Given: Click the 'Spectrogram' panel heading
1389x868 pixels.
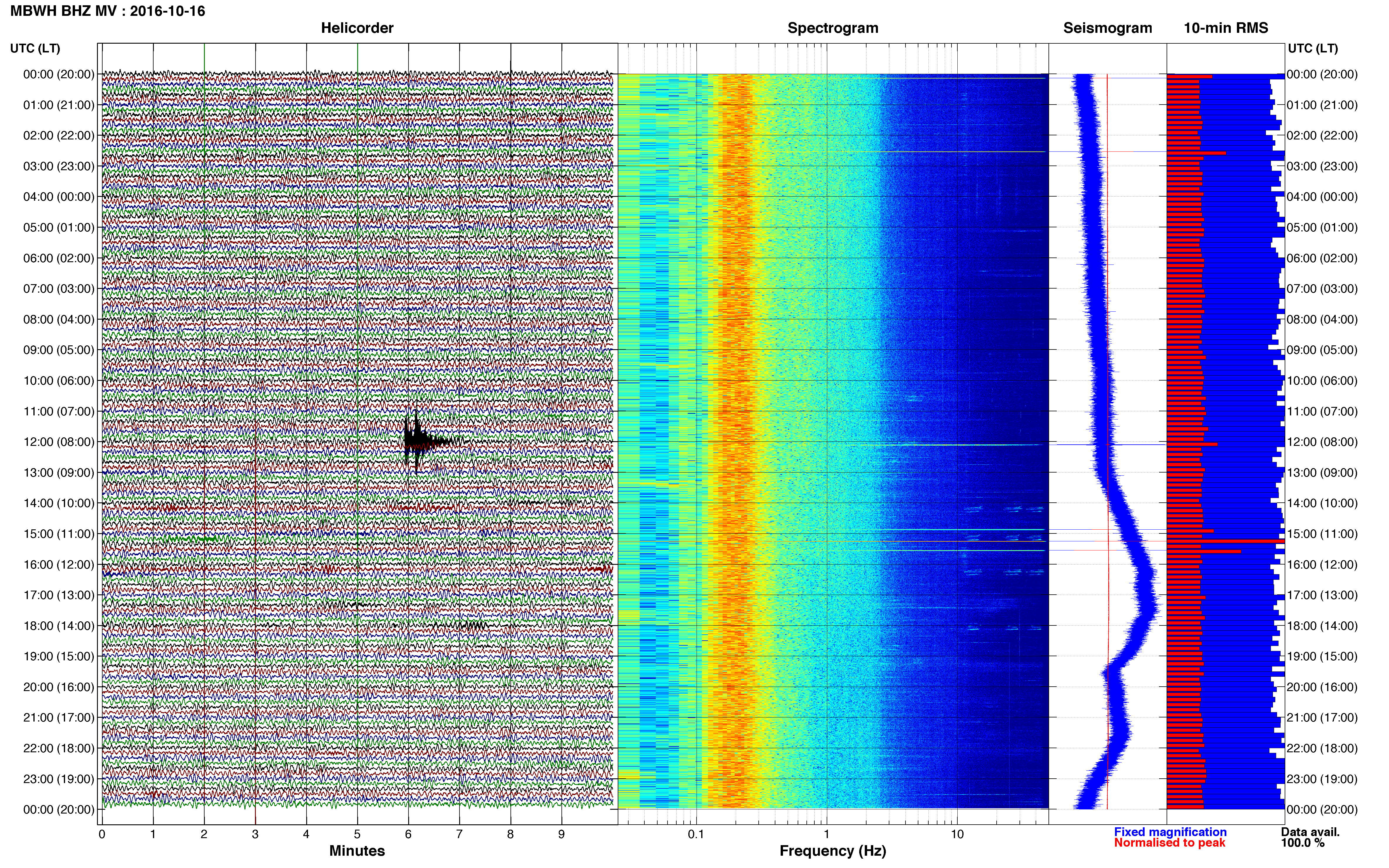Looking at the screenshot, I should coord(833,28).
